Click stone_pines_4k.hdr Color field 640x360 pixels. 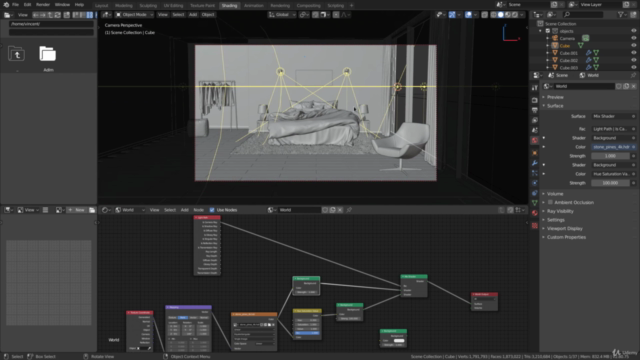click(x=614, y=147)
